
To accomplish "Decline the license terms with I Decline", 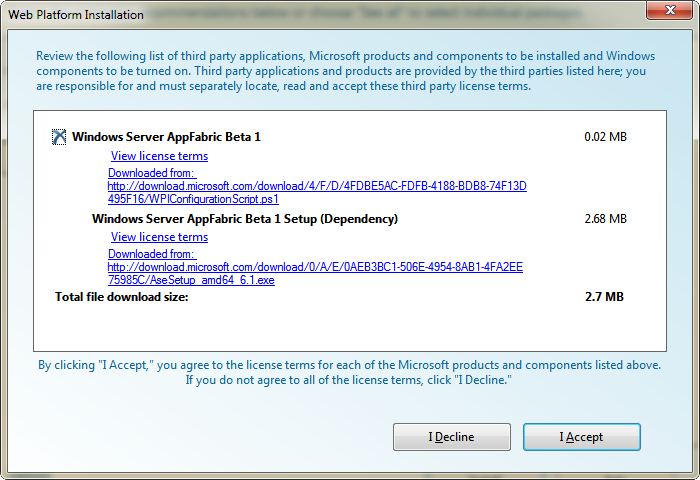I will click(x=452, y=437).
